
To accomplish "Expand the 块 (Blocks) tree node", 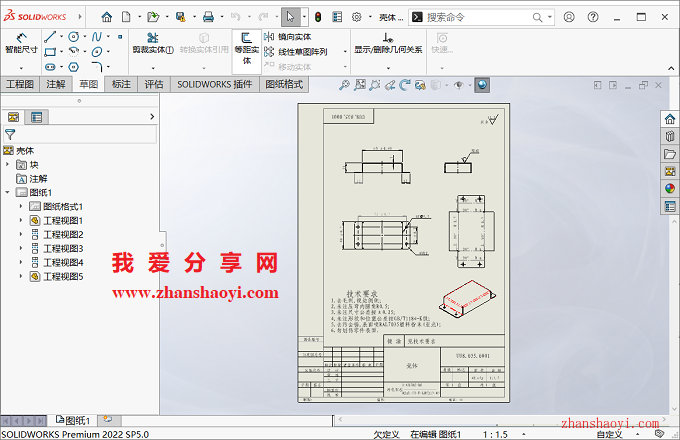I will coord(7,165).
